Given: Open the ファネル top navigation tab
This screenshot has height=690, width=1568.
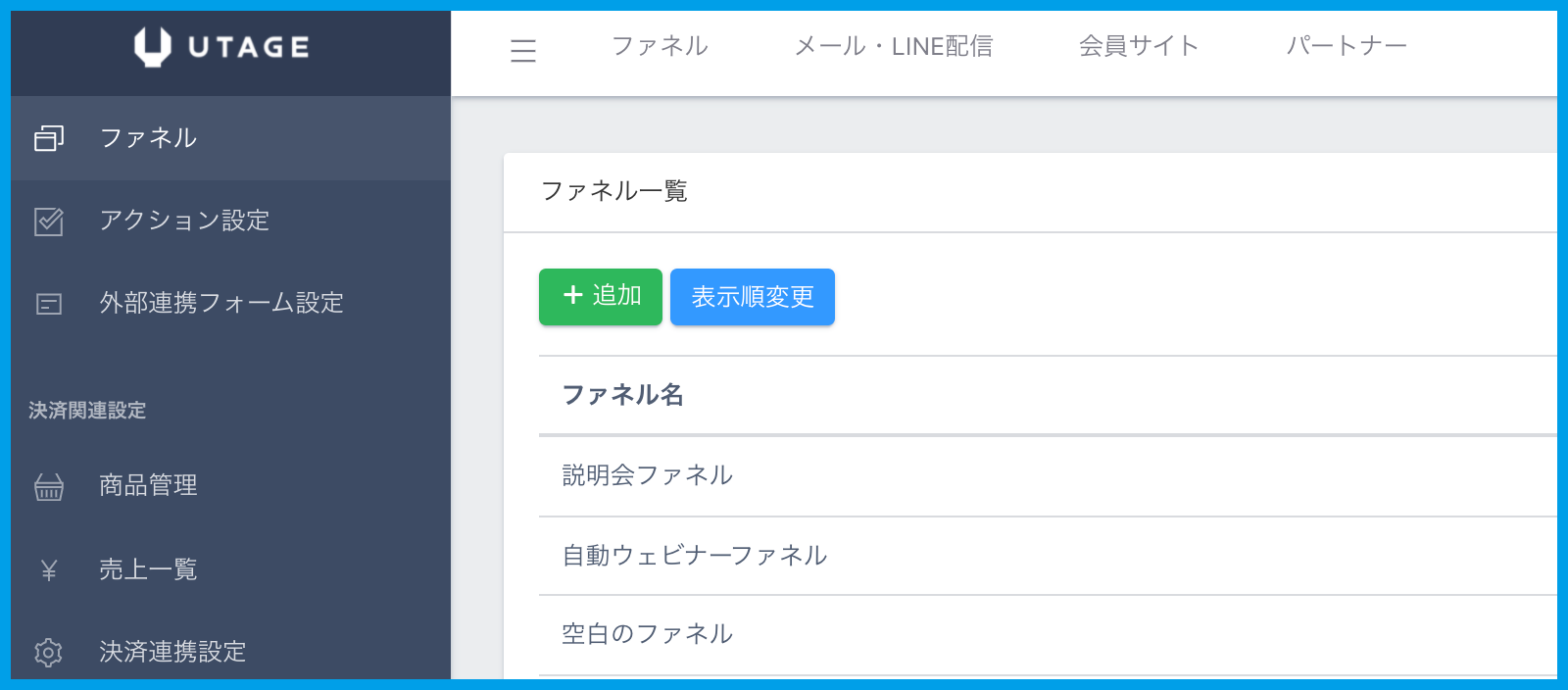Looking at the screenshot, I should (x=660, y=46).
